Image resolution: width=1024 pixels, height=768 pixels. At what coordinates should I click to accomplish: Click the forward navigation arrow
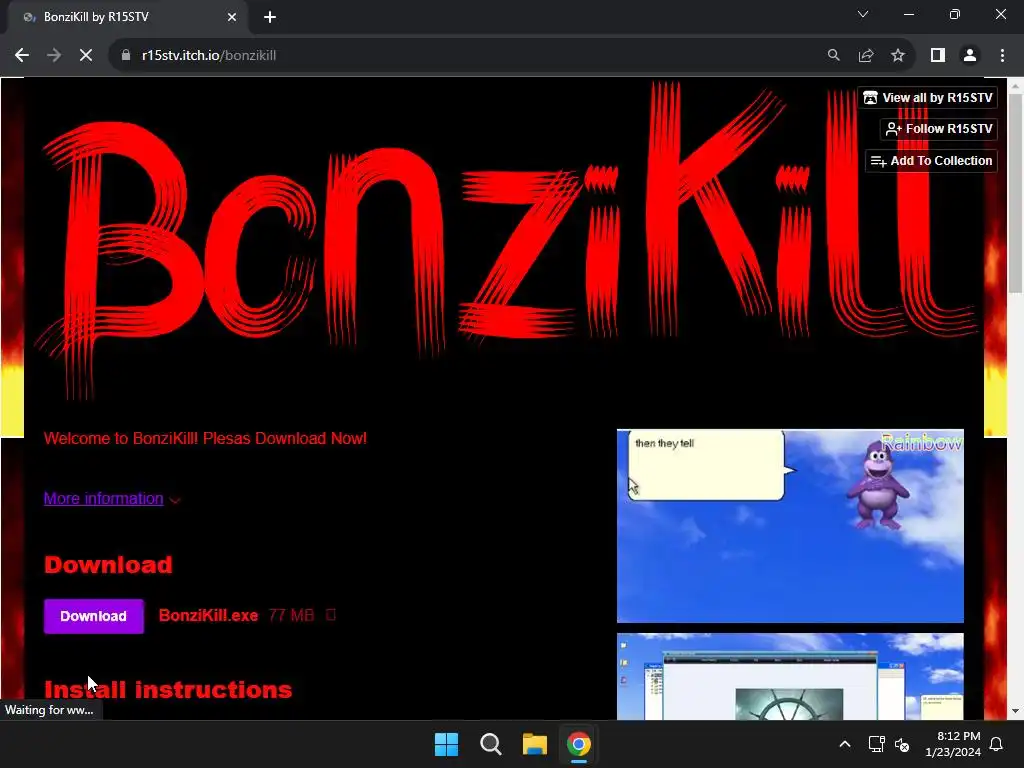tap(54, 56)
